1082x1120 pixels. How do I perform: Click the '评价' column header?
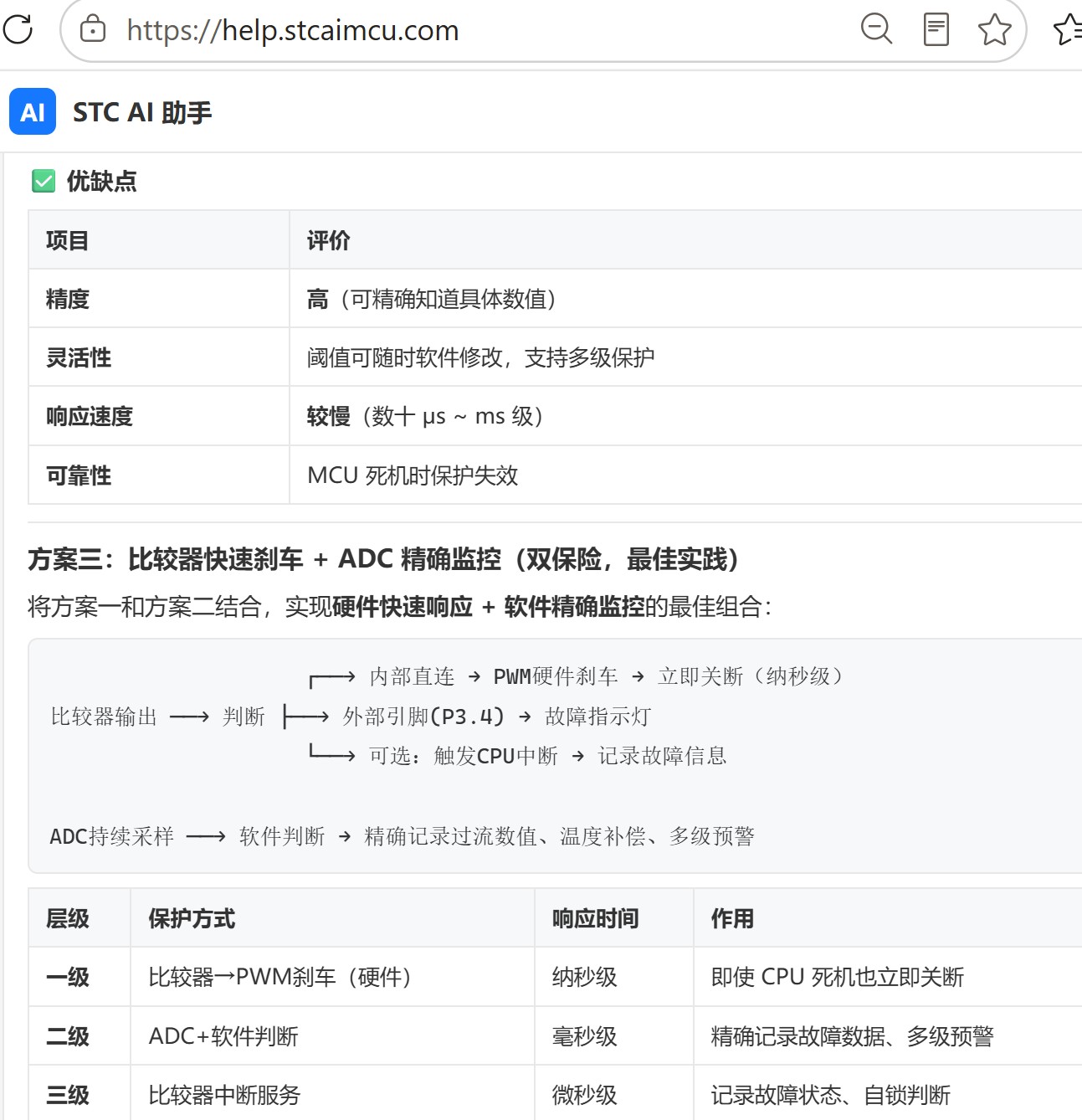328,240
